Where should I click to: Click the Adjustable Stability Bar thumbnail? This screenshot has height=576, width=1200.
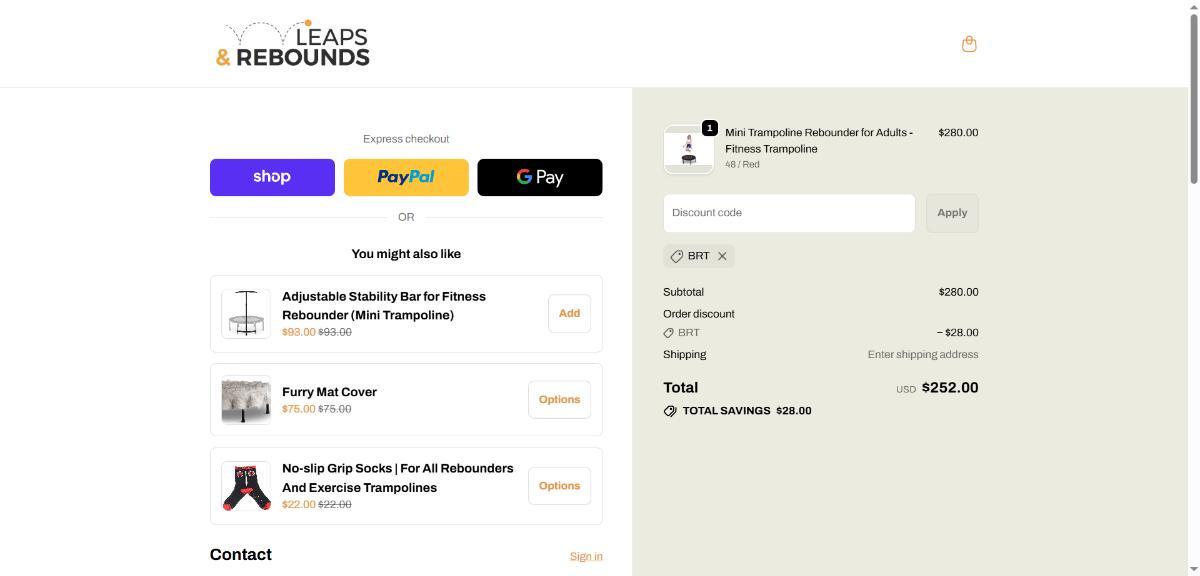coord(246,314)
